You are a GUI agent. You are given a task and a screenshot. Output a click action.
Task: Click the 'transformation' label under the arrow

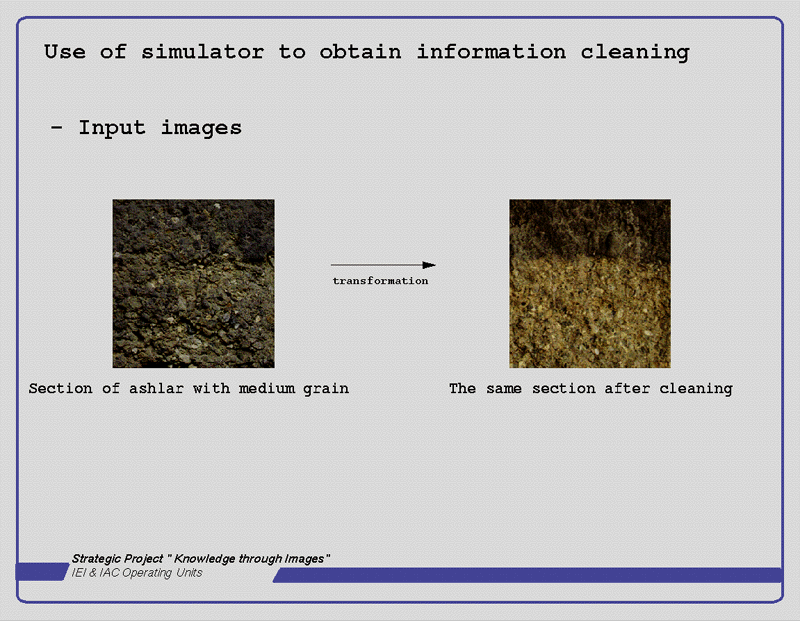380,281
